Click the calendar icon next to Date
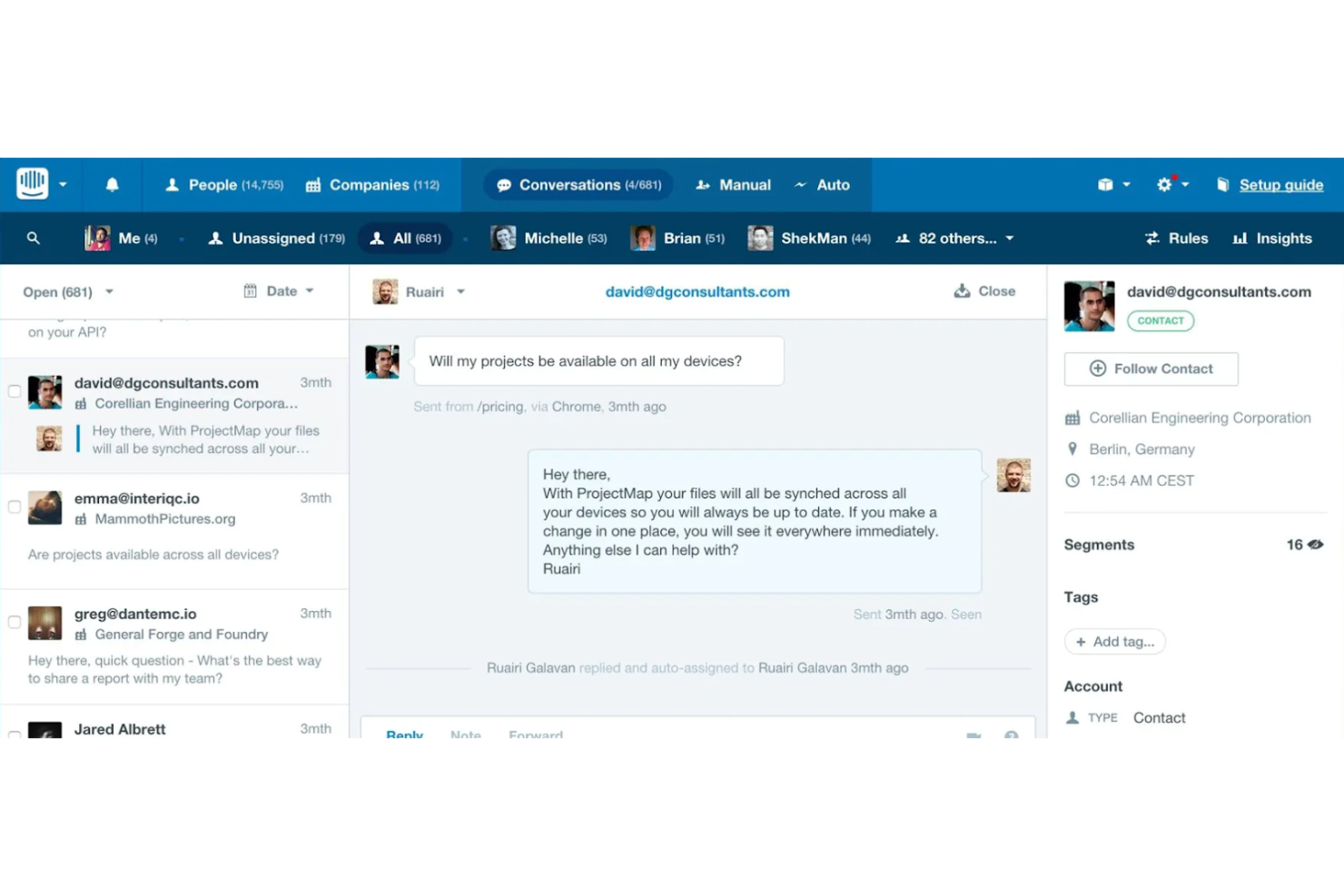This screenshot has width=1344, height=896. point(251,290)
